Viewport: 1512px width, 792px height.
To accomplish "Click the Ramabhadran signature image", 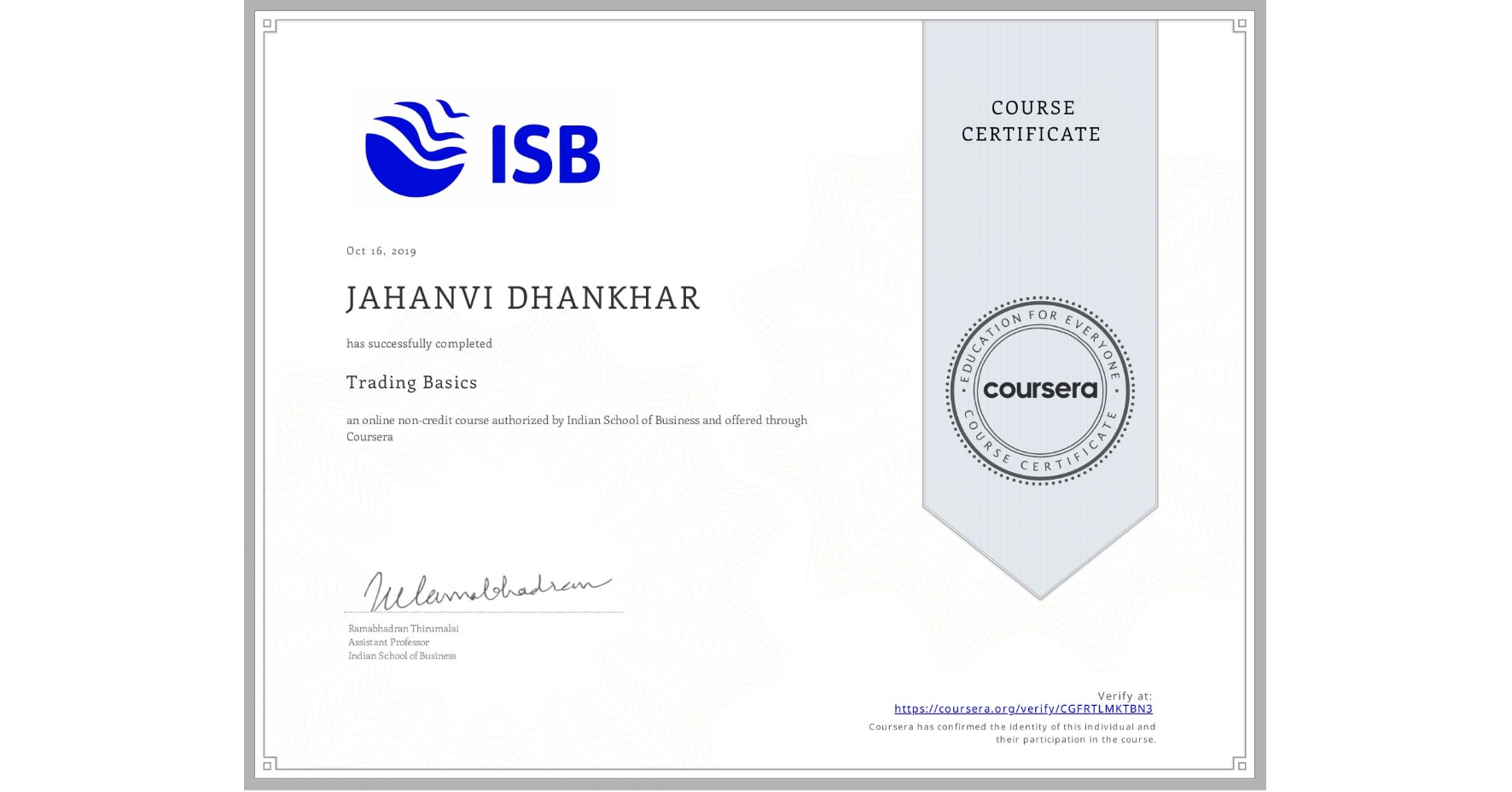I will (487, 590).
